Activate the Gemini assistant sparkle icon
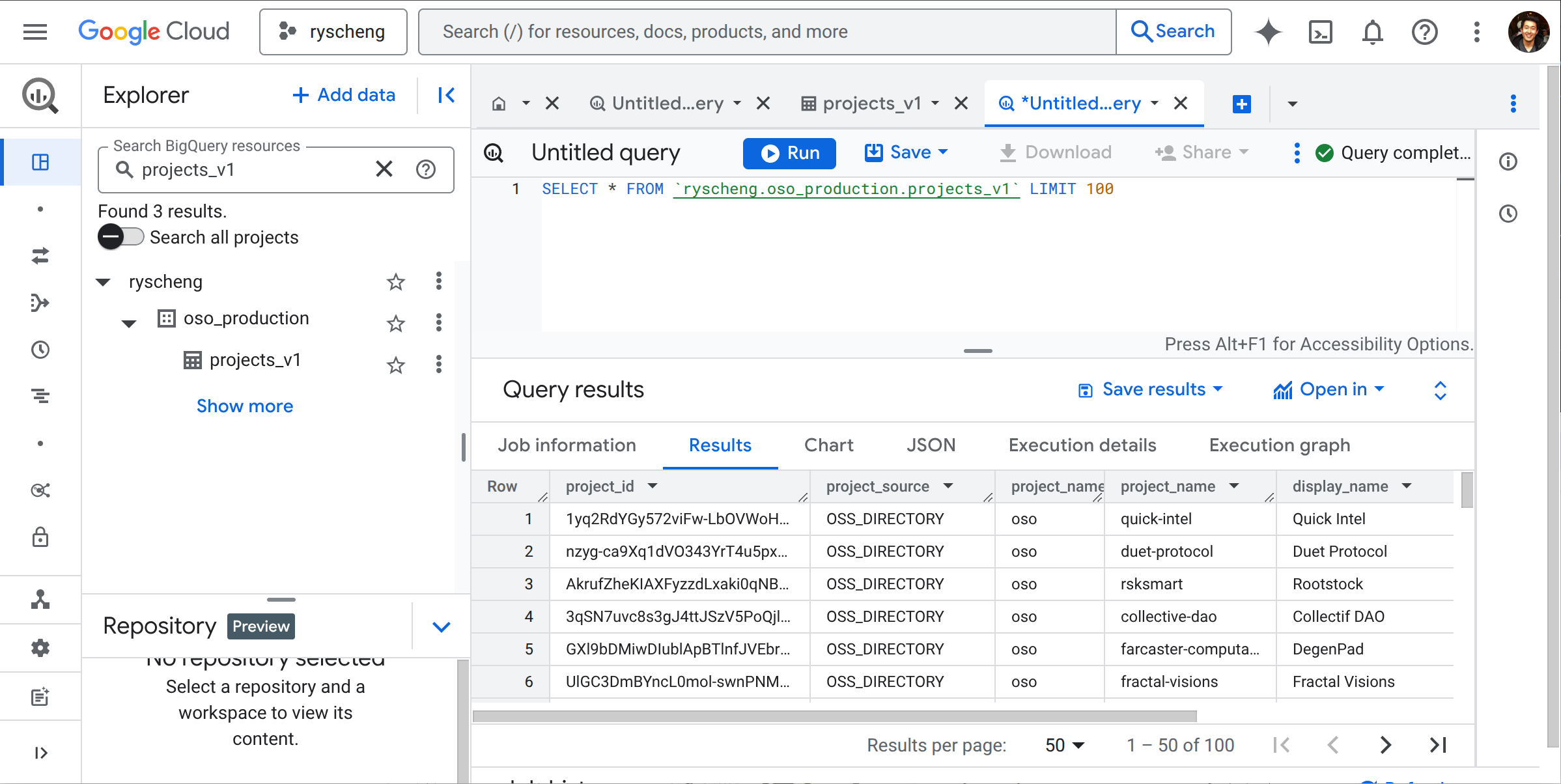This screenshot has height=784, width=1561. 1268,31
